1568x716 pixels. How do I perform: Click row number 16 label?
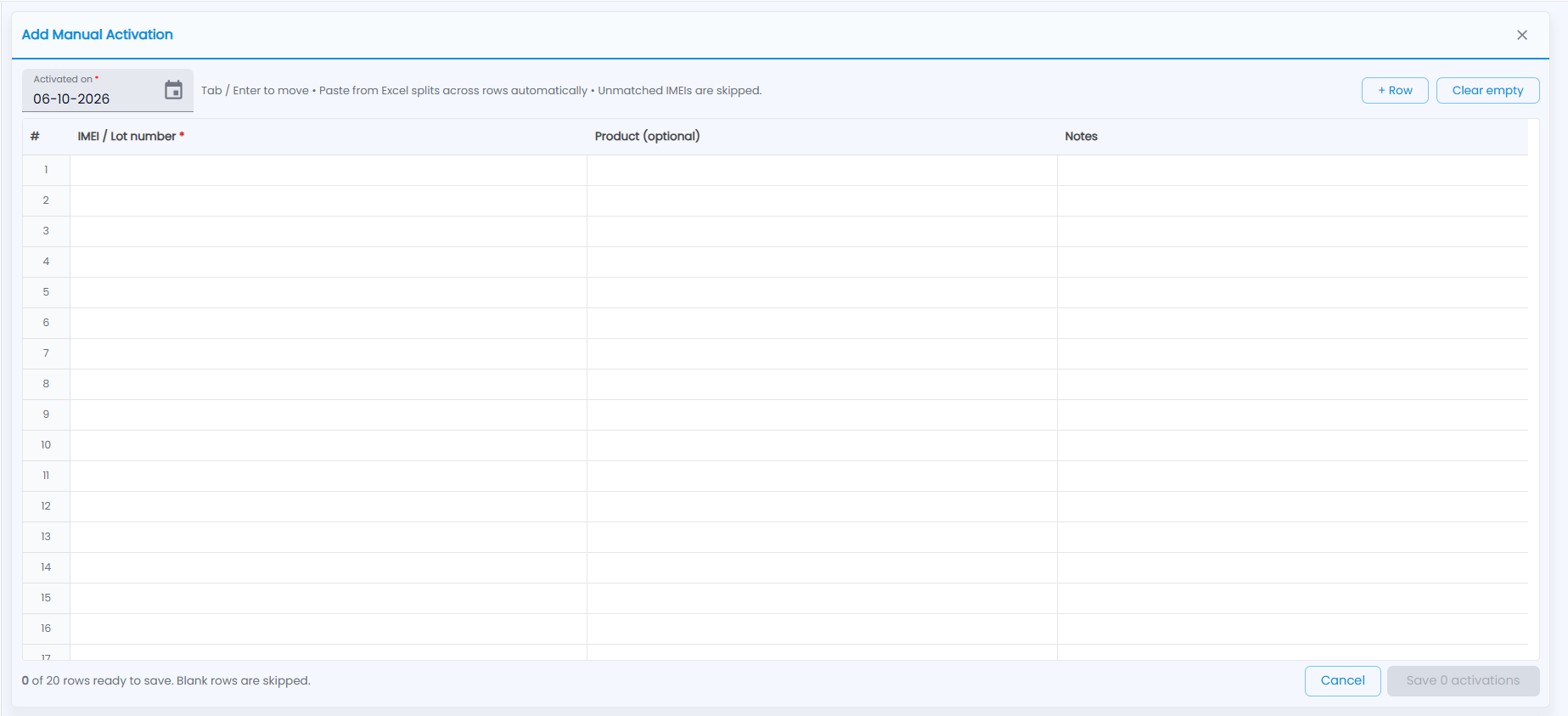(46, 629)
